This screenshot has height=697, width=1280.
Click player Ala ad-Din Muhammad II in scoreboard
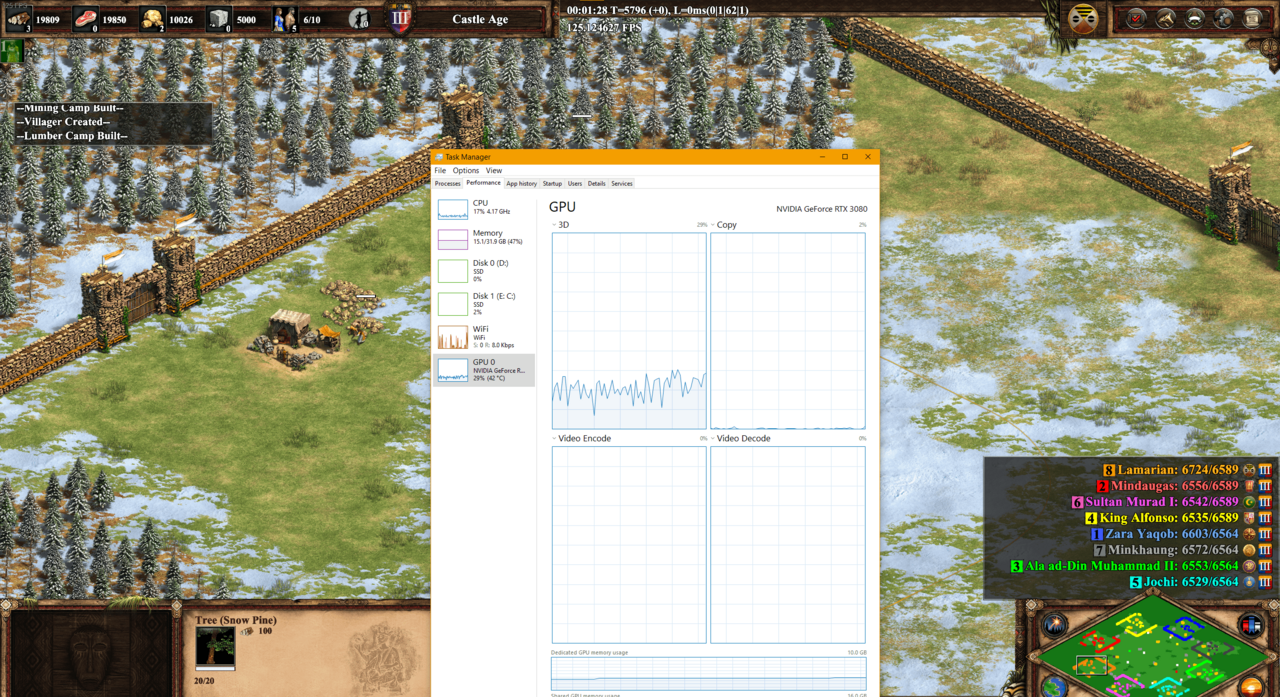1125,566
